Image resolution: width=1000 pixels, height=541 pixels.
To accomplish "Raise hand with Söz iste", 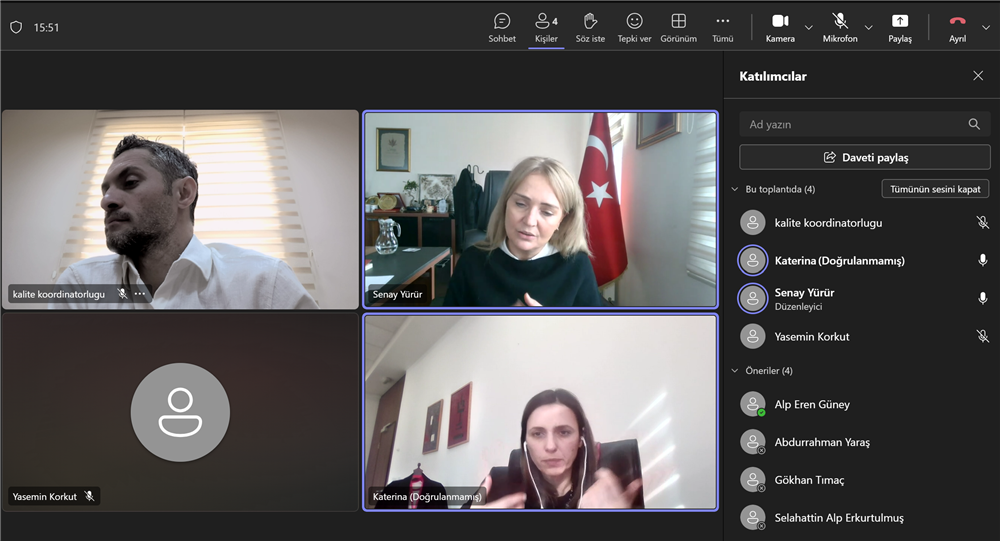I will coord(590,27).
